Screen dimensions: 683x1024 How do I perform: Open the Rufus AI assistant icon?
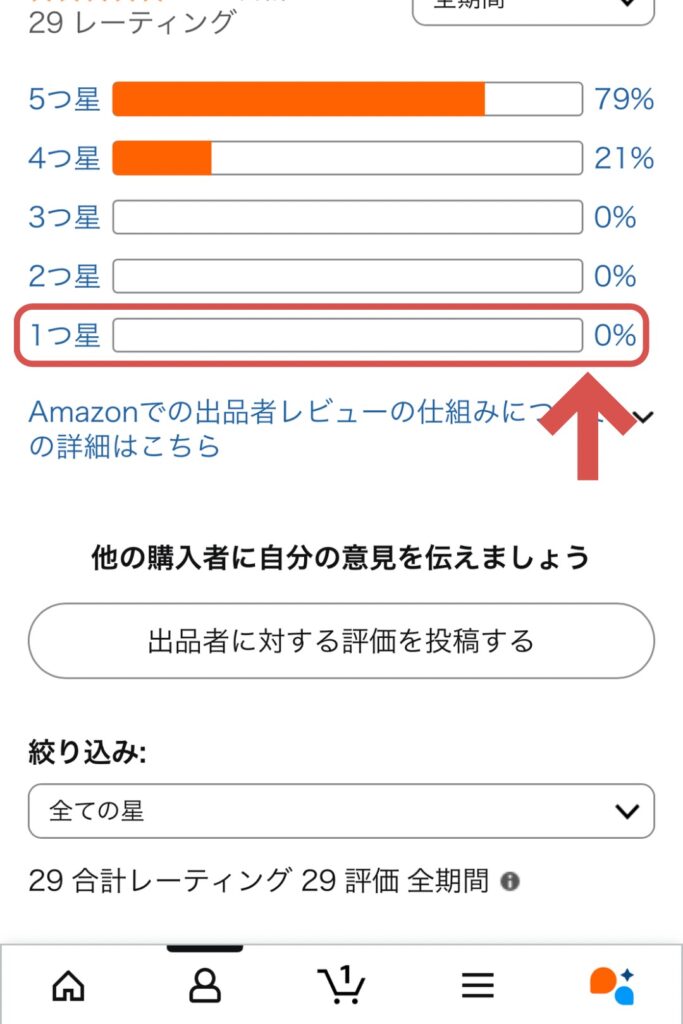[612, 985]
